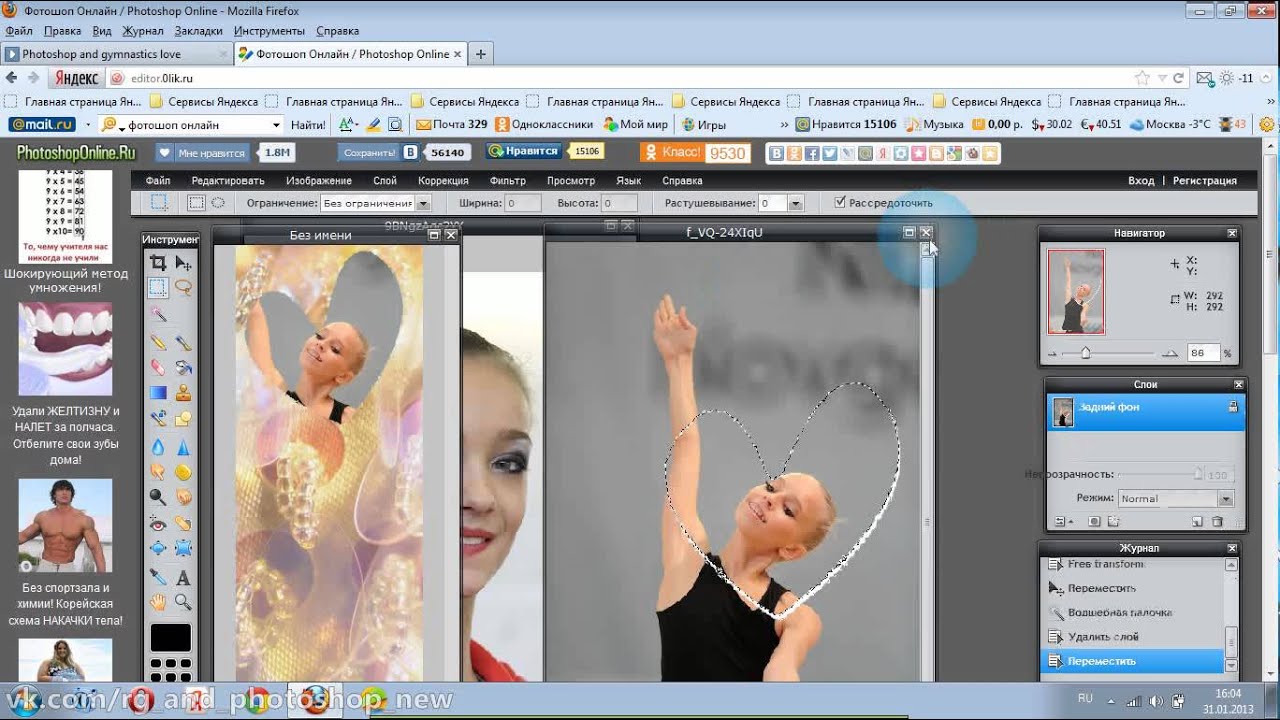The height and width of the screenshot is (720, 1280).
Task: Choose elliptical marquee in options bar
Action: (217, 202)
